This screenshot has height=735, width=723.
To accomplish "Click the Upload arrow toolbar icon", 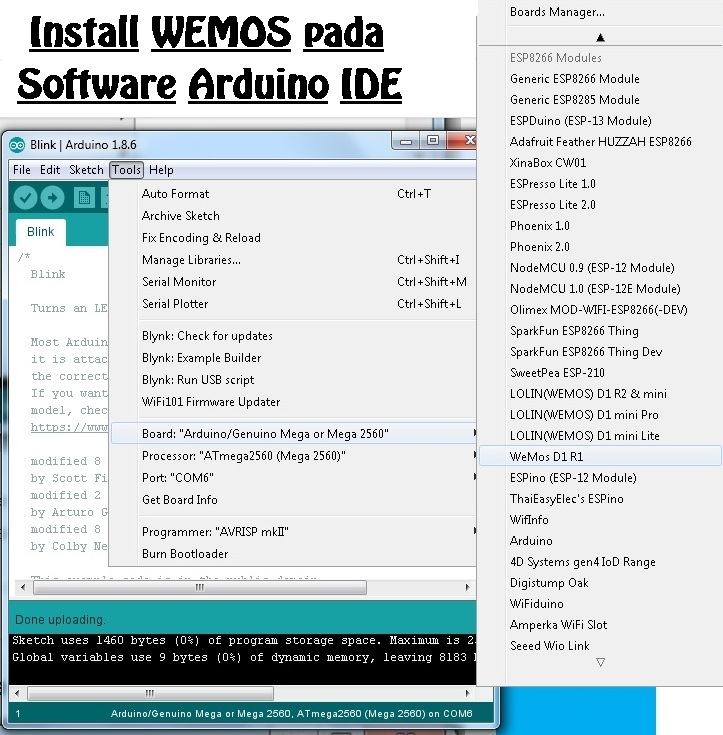I will tap(53, 197).
